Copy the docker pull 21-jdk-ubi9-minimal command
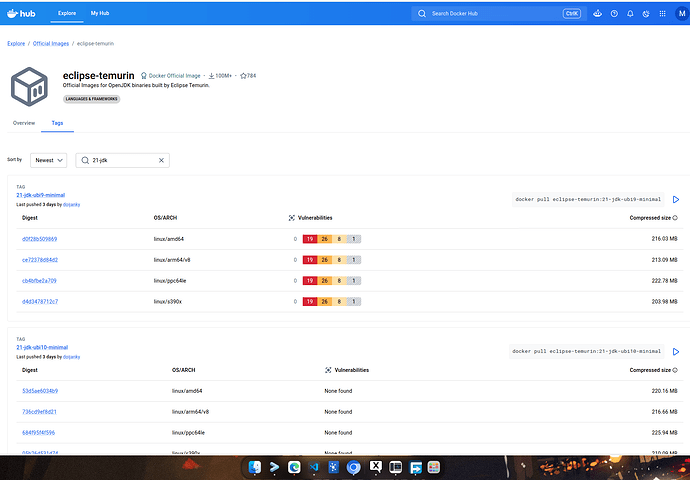The image size is (690, 480). tap(588, 199)
